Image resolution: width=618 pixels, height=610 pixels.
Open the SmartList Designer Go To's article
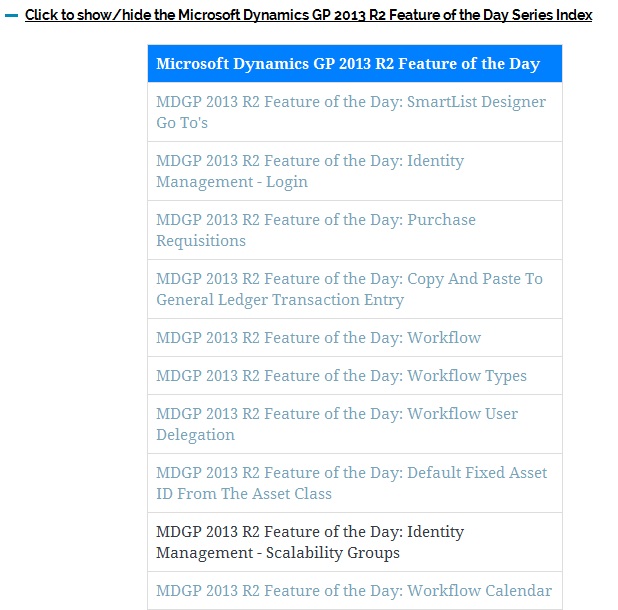point(351,112)
